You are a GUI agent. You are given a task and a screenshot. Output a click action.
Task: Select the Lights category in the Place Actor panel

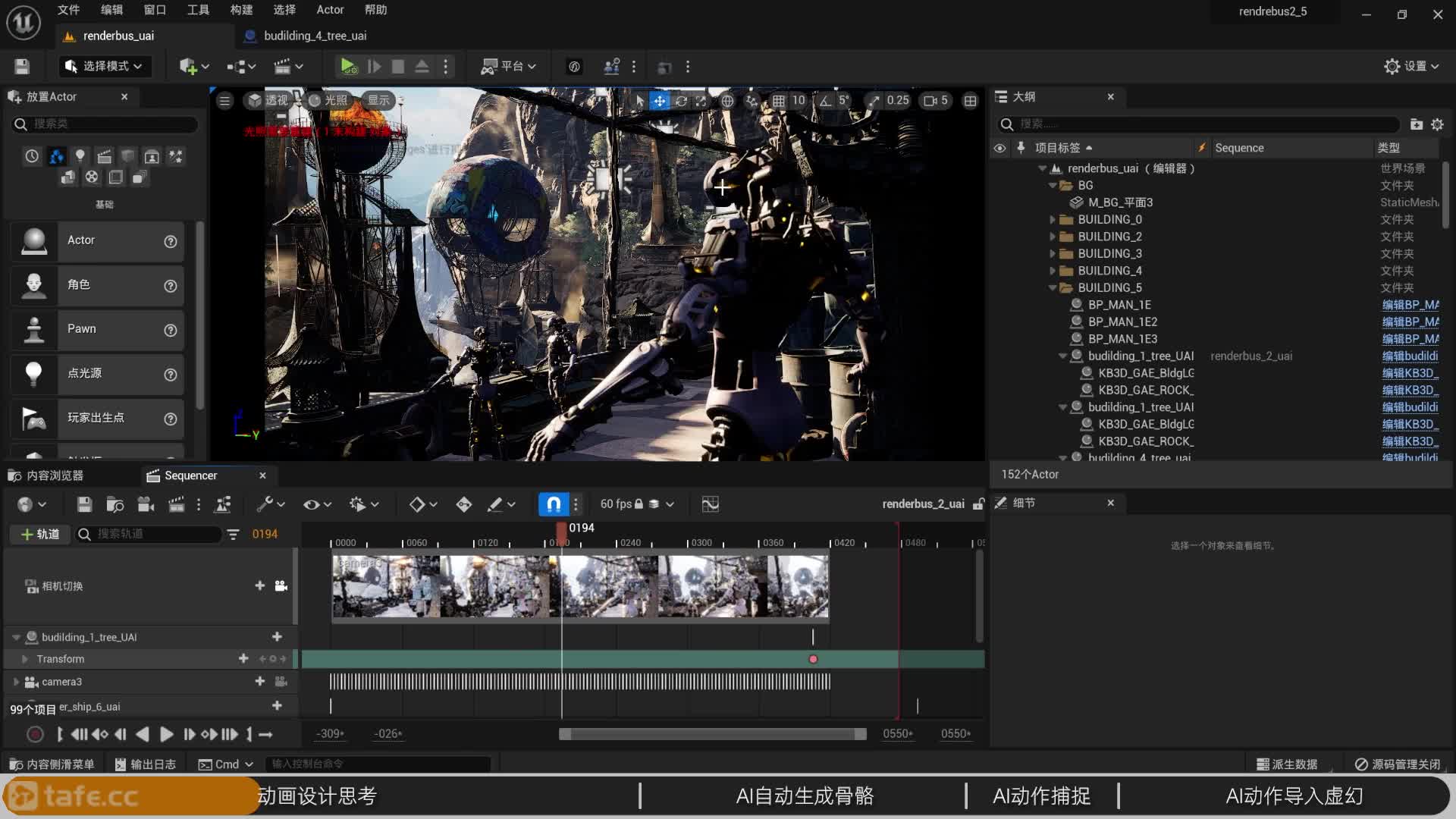coord(80,156)
